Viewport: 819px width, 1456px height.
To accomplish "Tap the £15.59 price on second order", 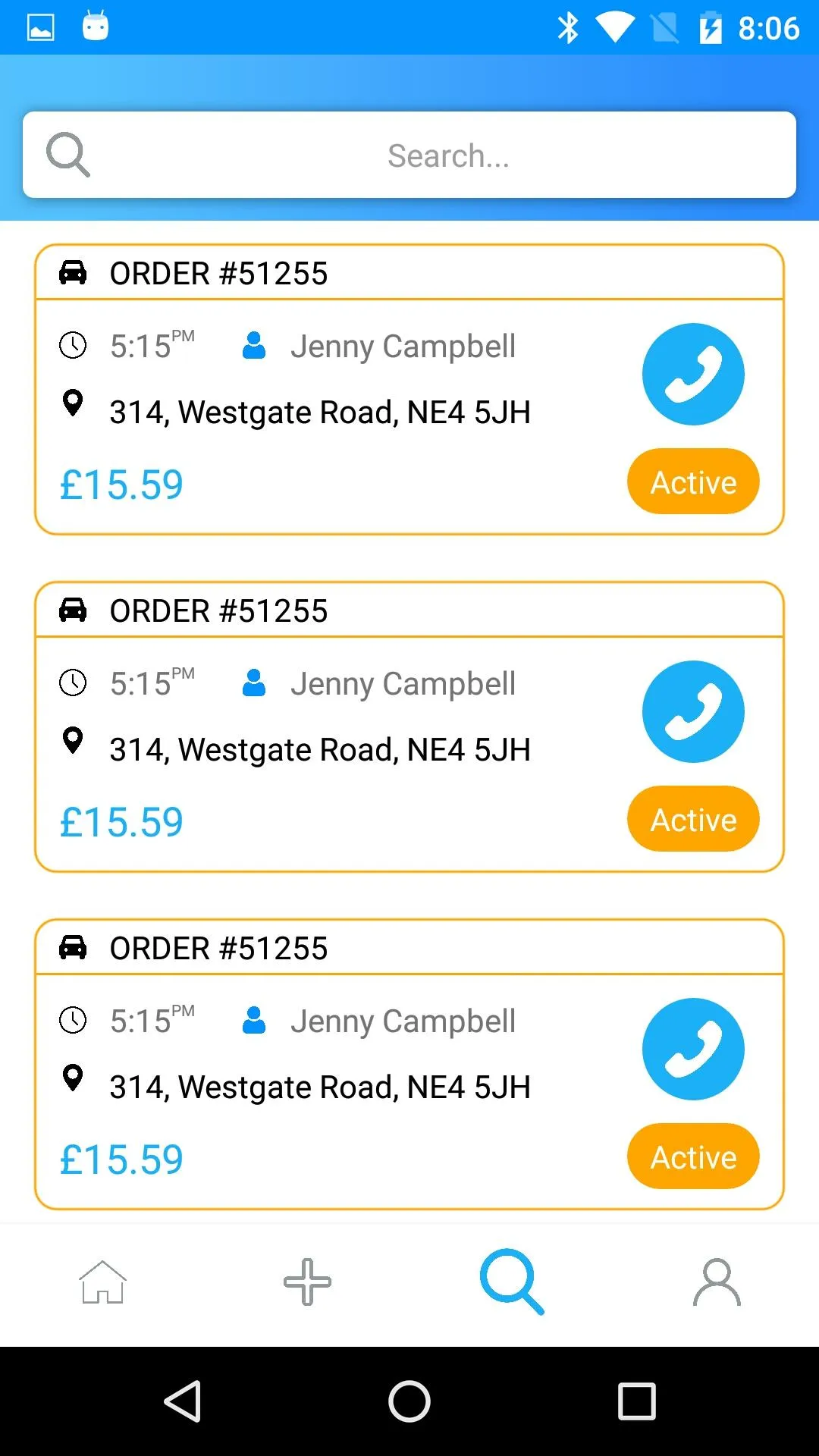I will [121, 823].
